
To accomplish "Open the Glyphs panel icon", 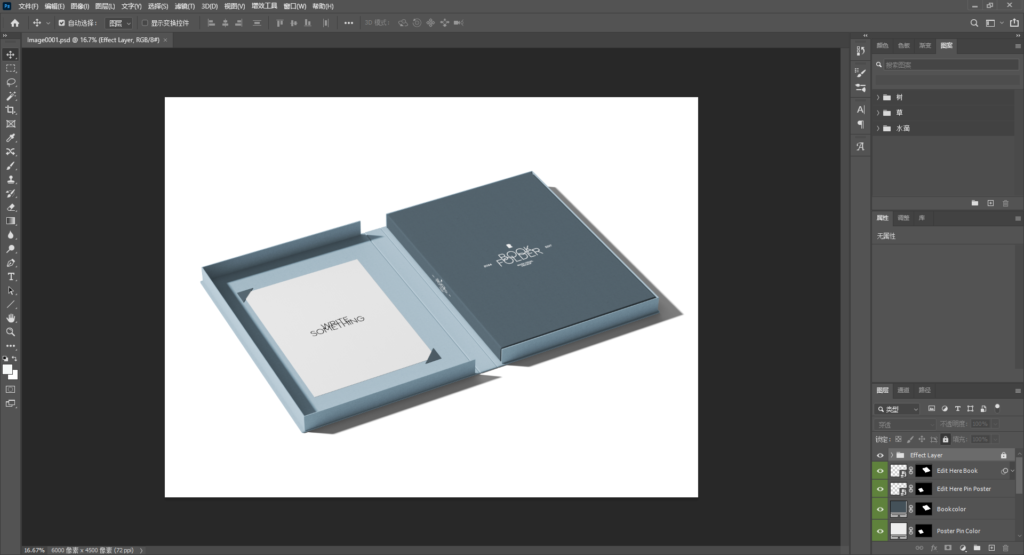I will (x=861, y=146).
